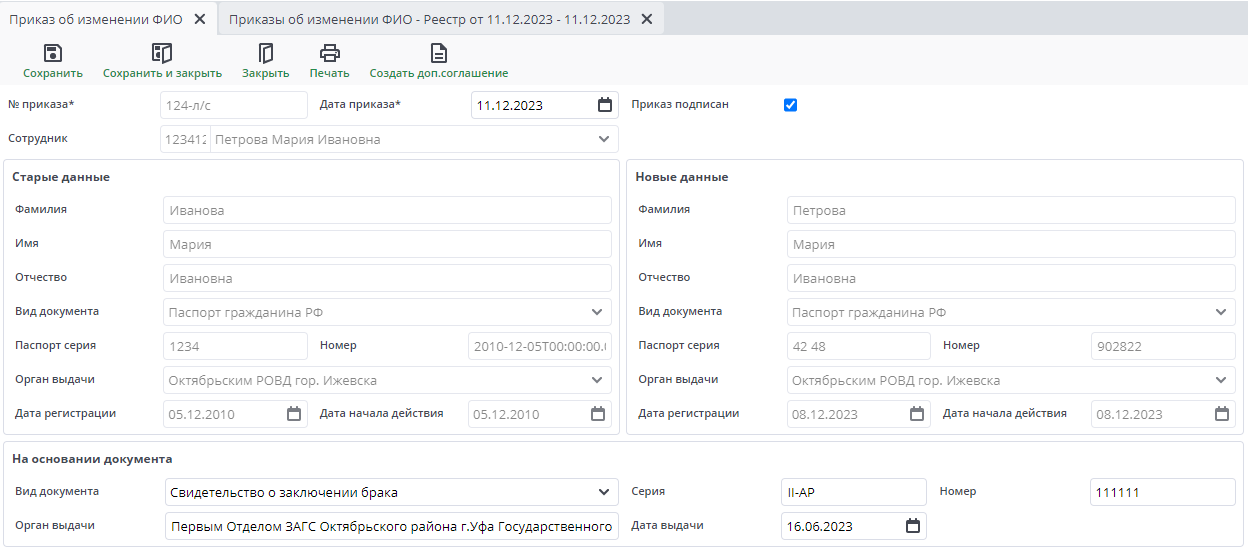Open calendar for Дата выдачи field
Image resolution: width=1248 pixels, height=552 pixels.
click(x=912, y=526)
